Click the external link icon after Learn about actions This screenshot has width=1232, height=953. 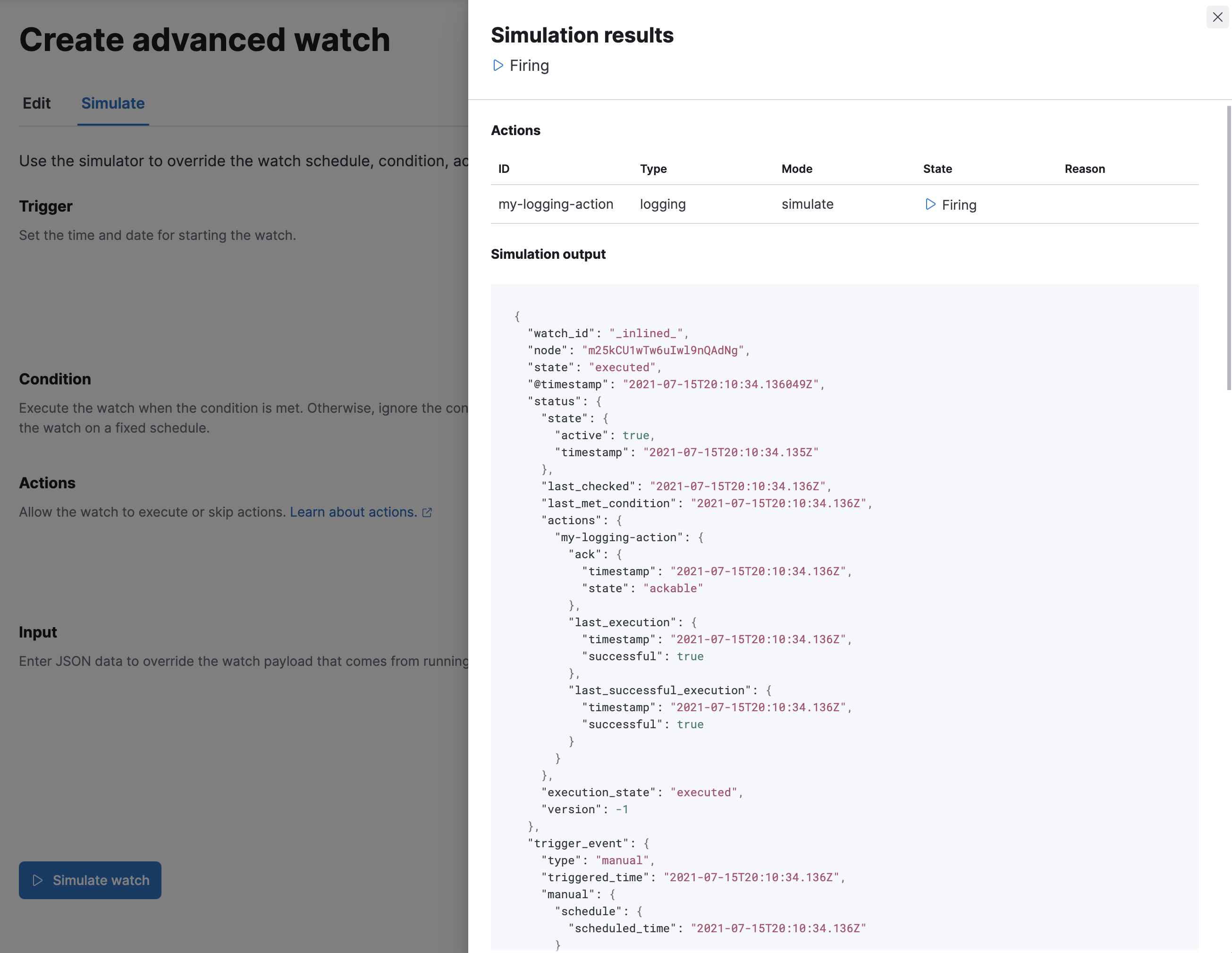point(427,512)
